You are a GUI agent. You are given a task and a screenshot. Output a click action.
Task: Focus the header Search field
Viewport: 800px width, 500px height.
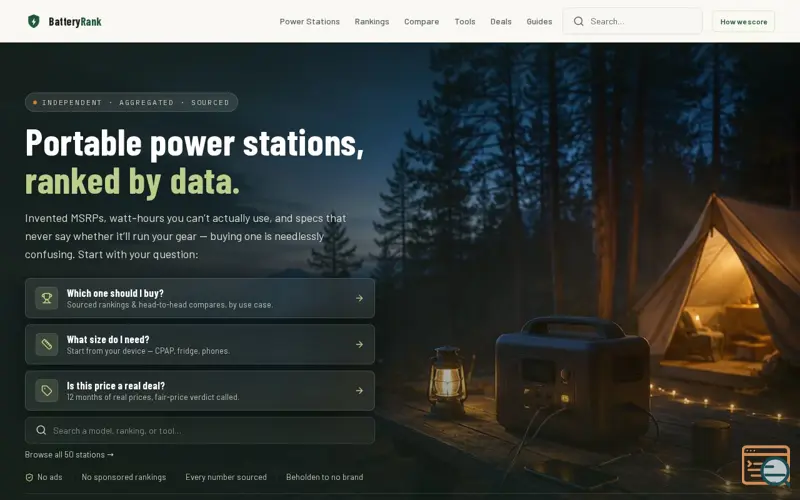click(632, 21)
